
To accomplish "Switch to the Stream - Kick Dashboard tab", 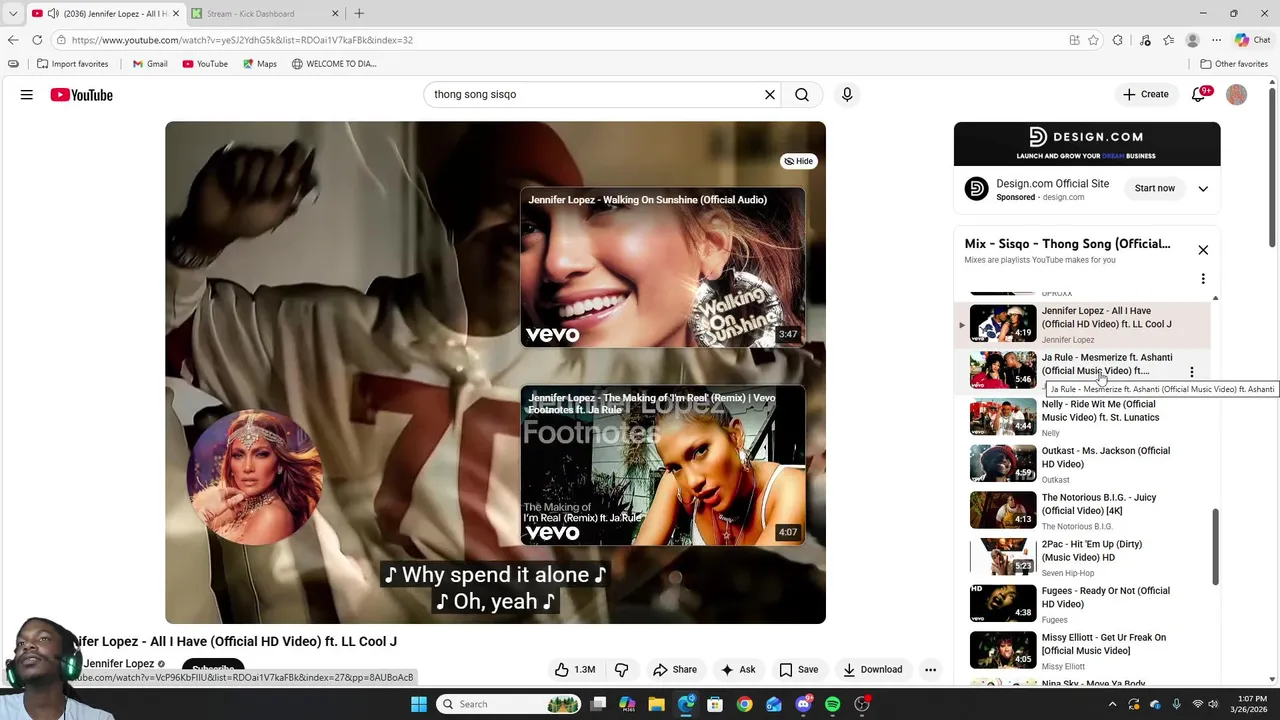I will [x=265, y=14].
